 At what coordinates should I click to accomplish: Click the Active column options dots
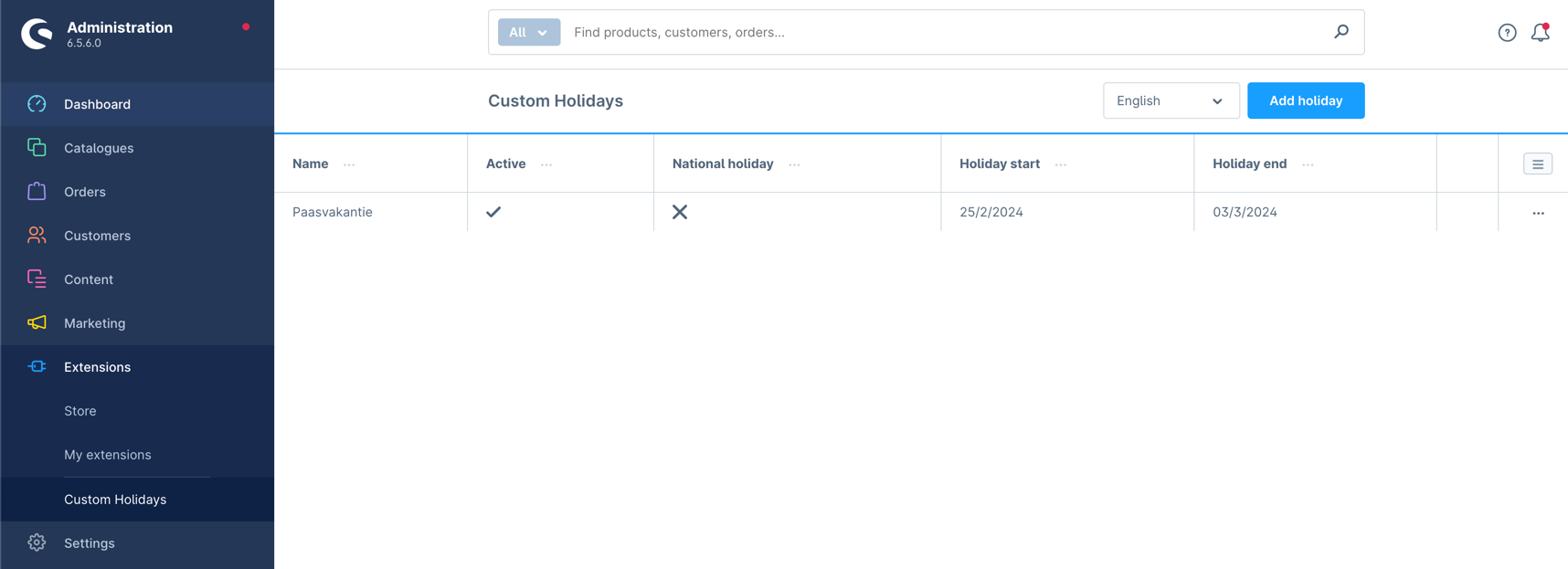(x=546, y=164)
